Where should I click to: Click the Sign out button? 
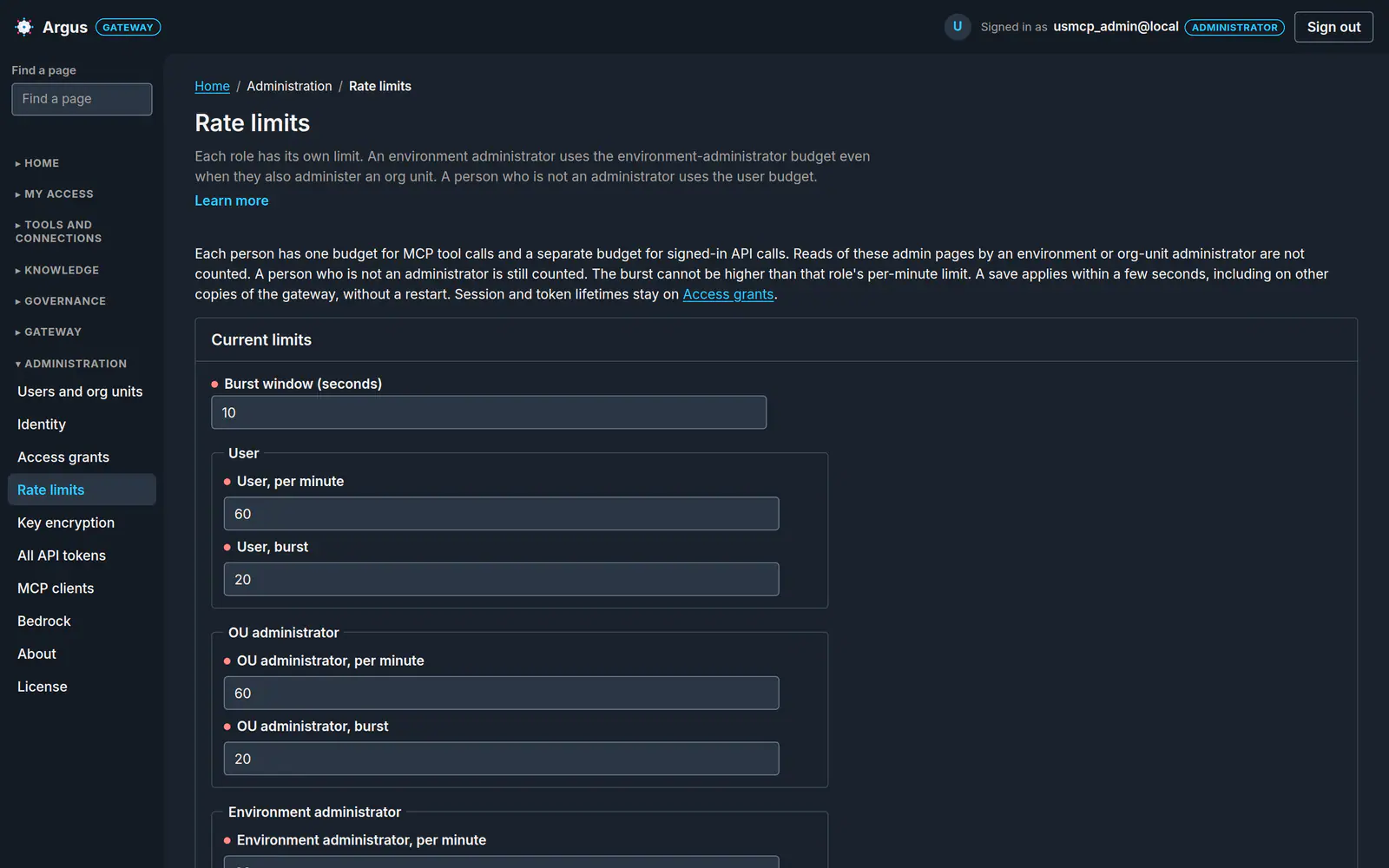tap(1333, 27)
